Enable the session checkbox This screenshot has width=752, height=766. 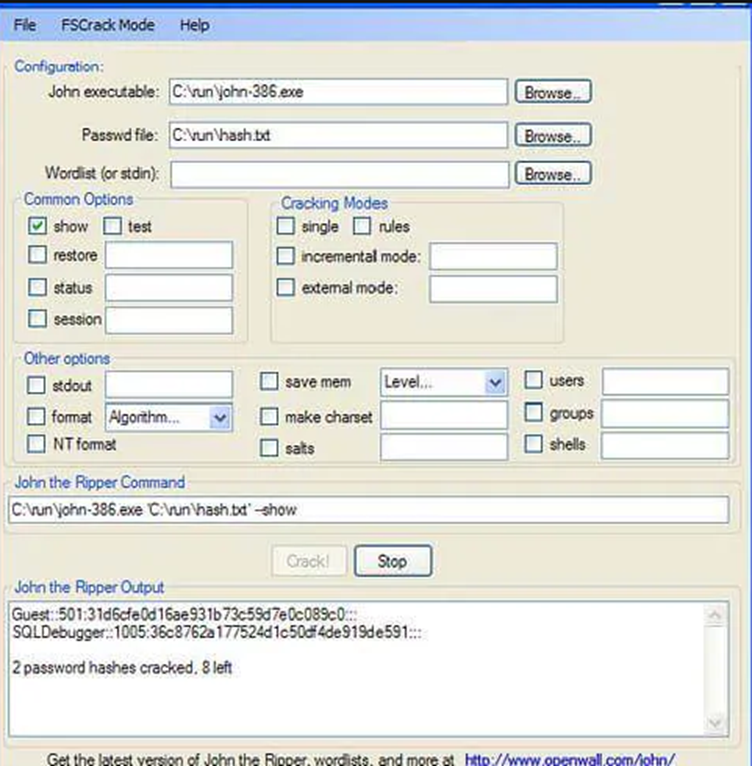(38, 319)
